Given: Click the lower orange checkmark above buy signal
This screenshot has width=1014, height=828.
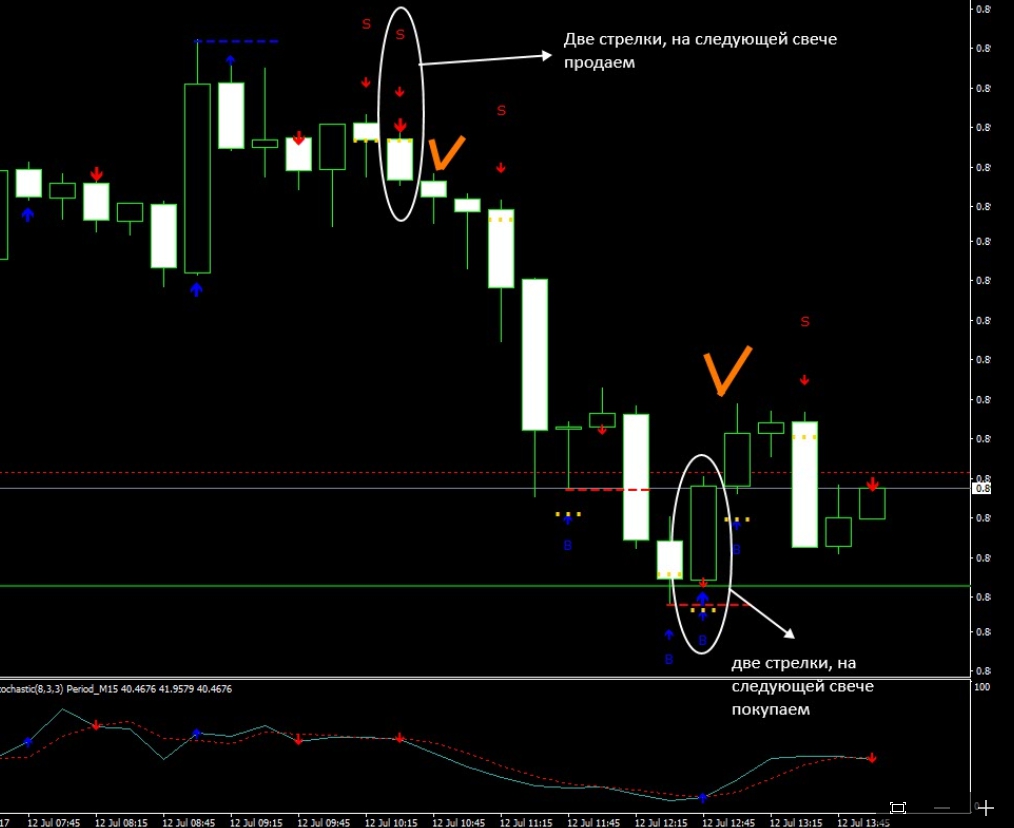Looking at the screenshot, I should pos(726,371).
